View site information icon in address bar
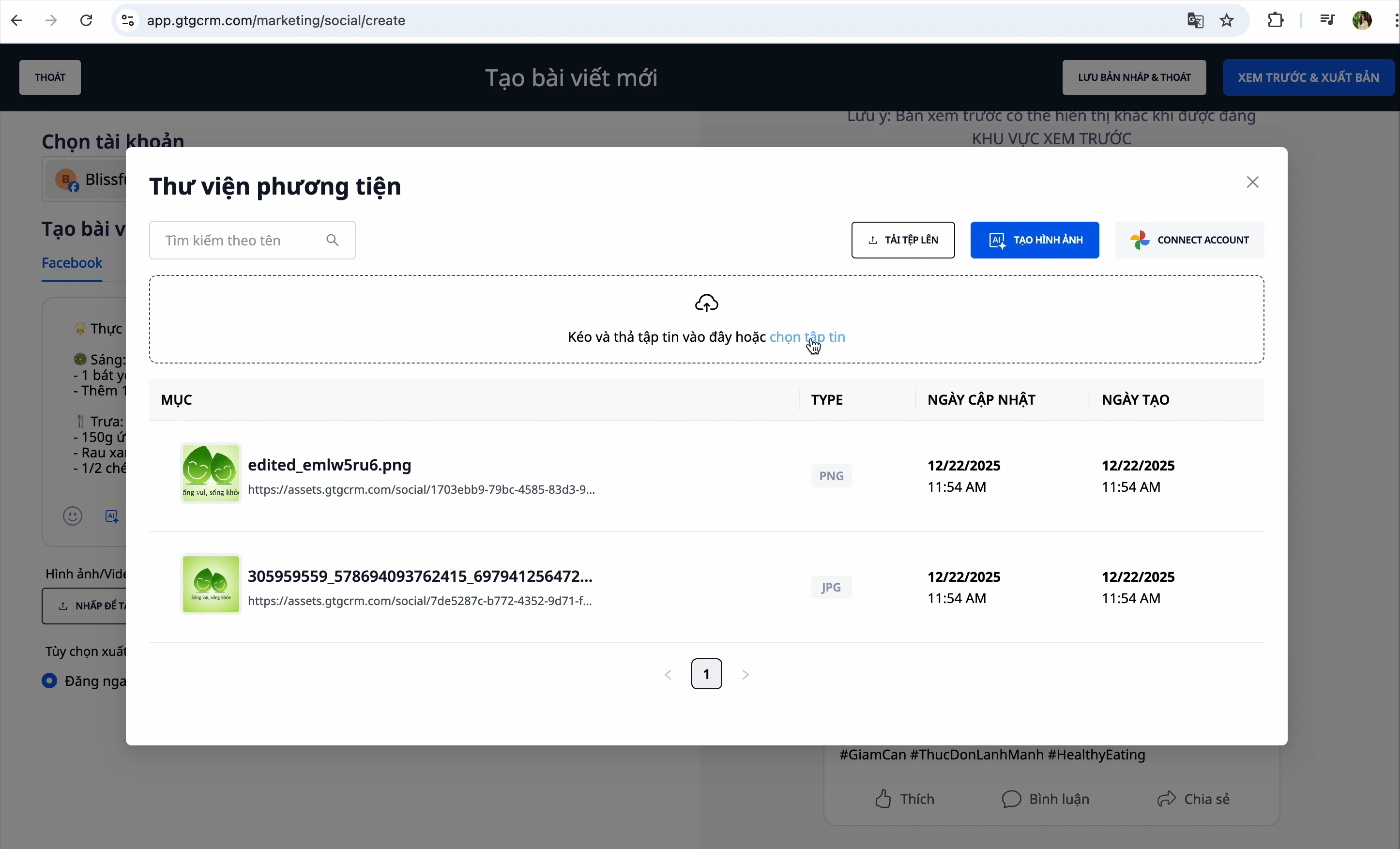This screenshot has width=1400, height=849. [128, 21]
